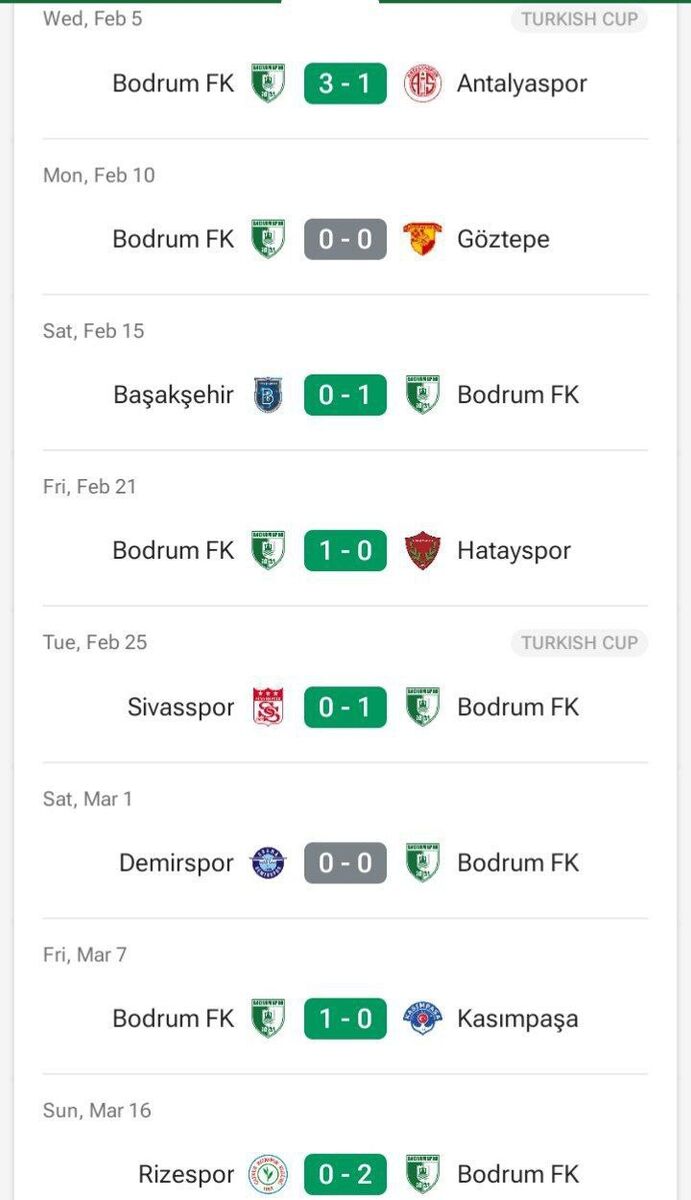
Task: Click the Rizespor club logo
Action: tap(268, 1174)
